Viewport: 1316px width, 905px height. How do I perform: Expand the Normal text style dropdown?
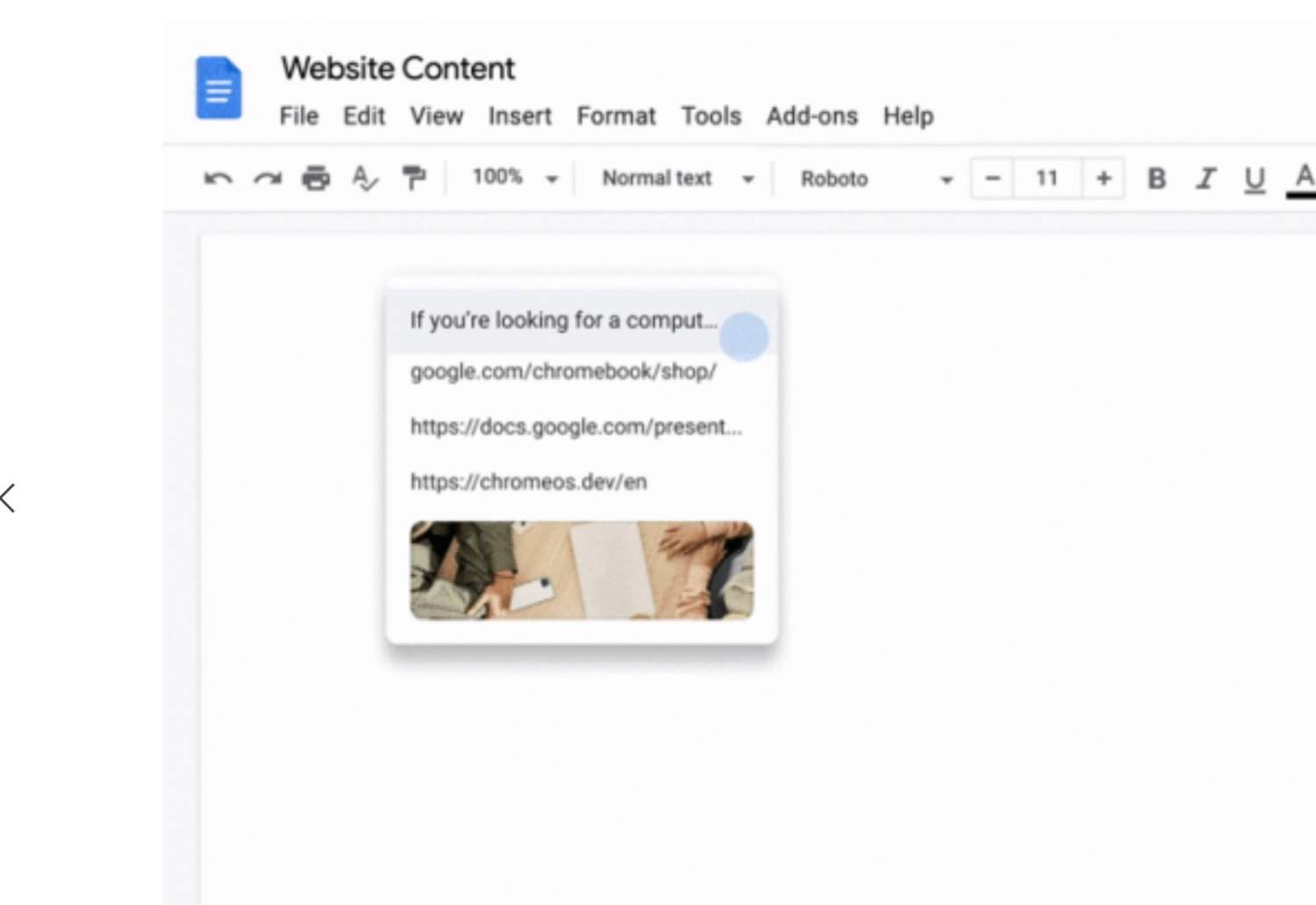[x=677, y=178]
